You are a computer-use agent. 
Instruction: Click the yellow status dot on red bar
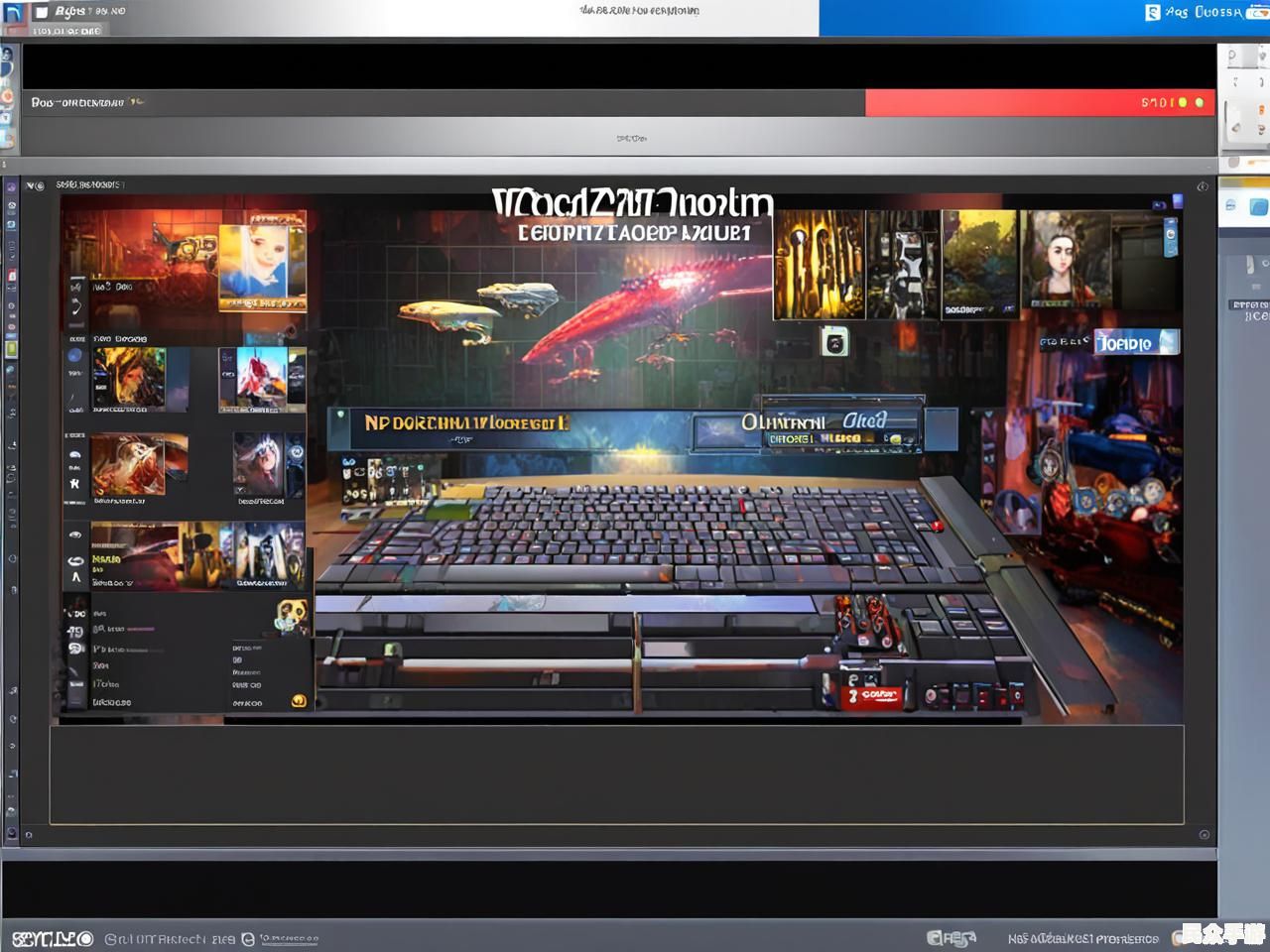[x=1183, y=102]
